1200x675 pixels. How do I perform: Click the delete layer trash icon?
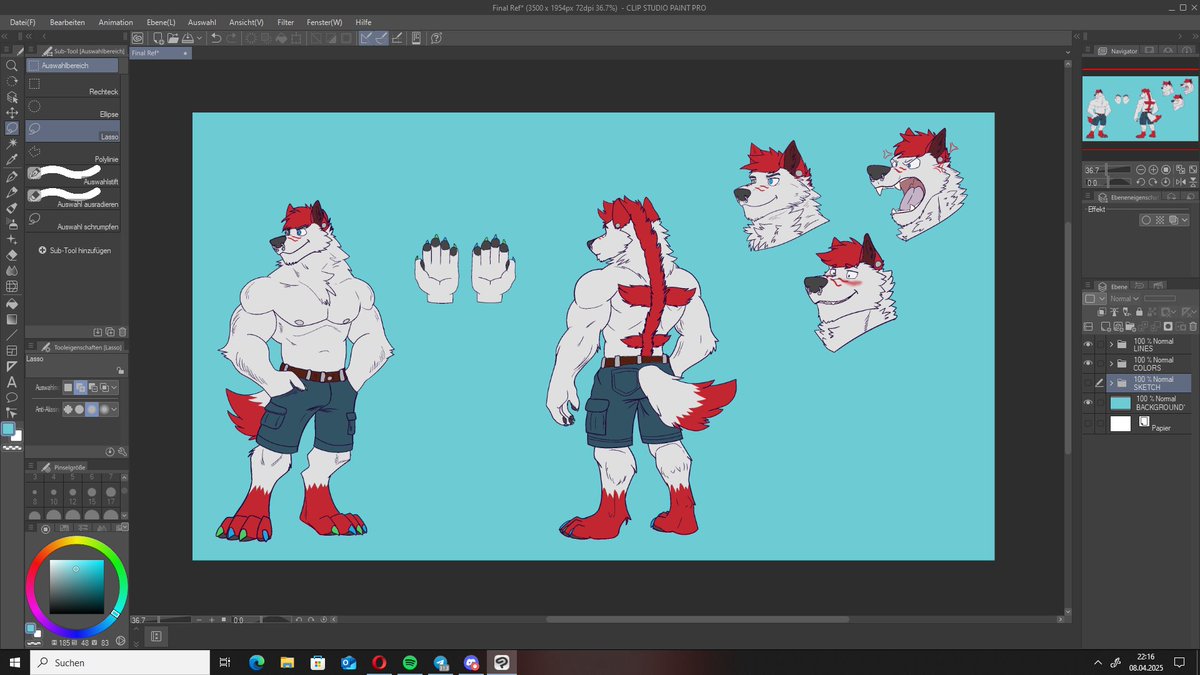tap(1192, 326)
